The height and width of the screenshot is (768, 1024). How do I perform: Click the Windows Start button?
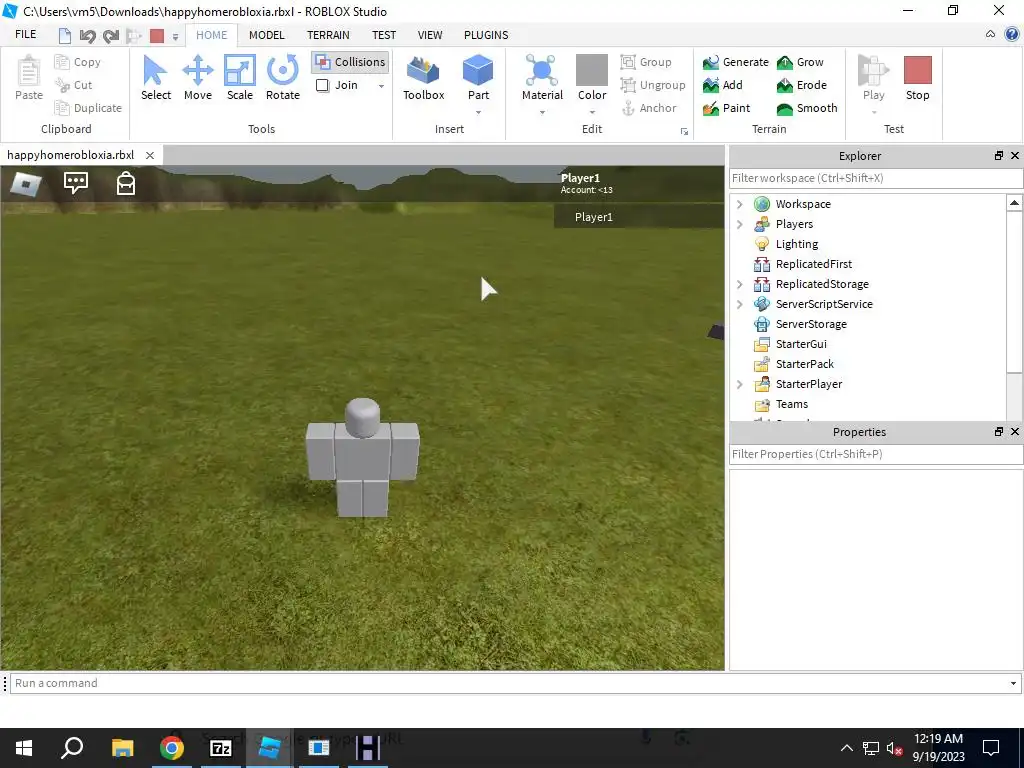click(x=24, y=748)
